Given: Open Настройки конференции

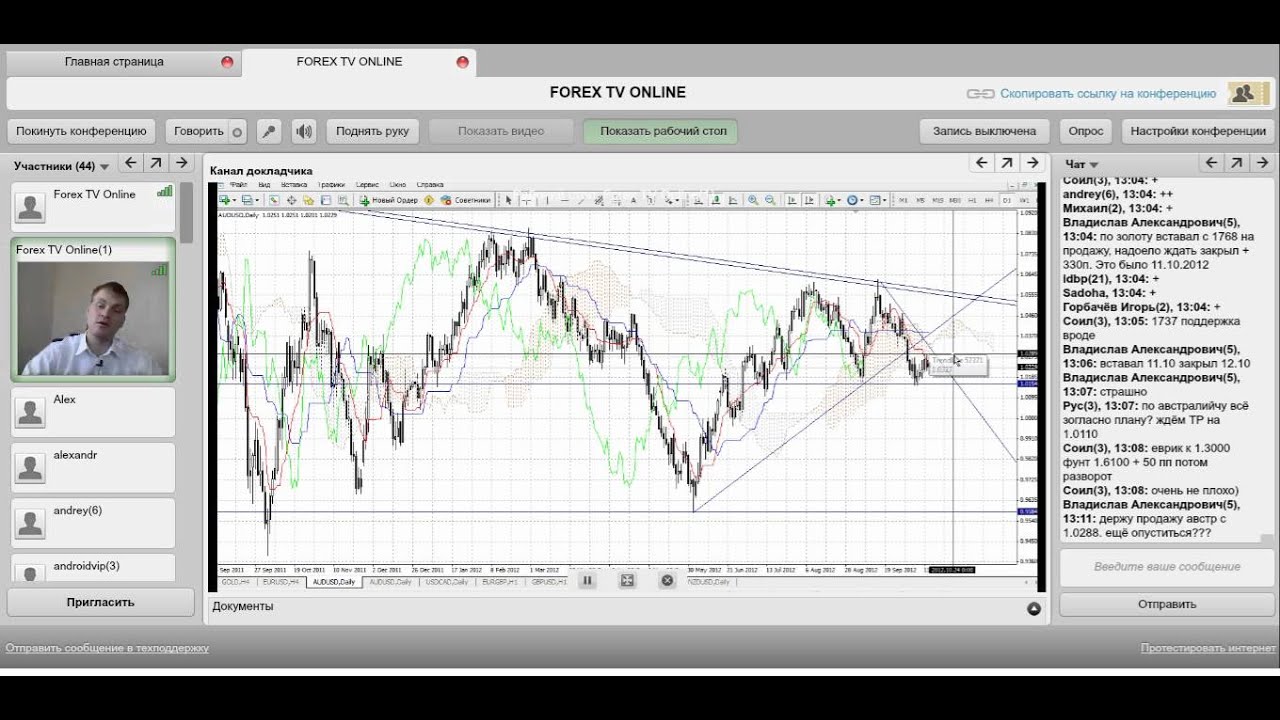Looking at the screenshot, I should 1198,131.
